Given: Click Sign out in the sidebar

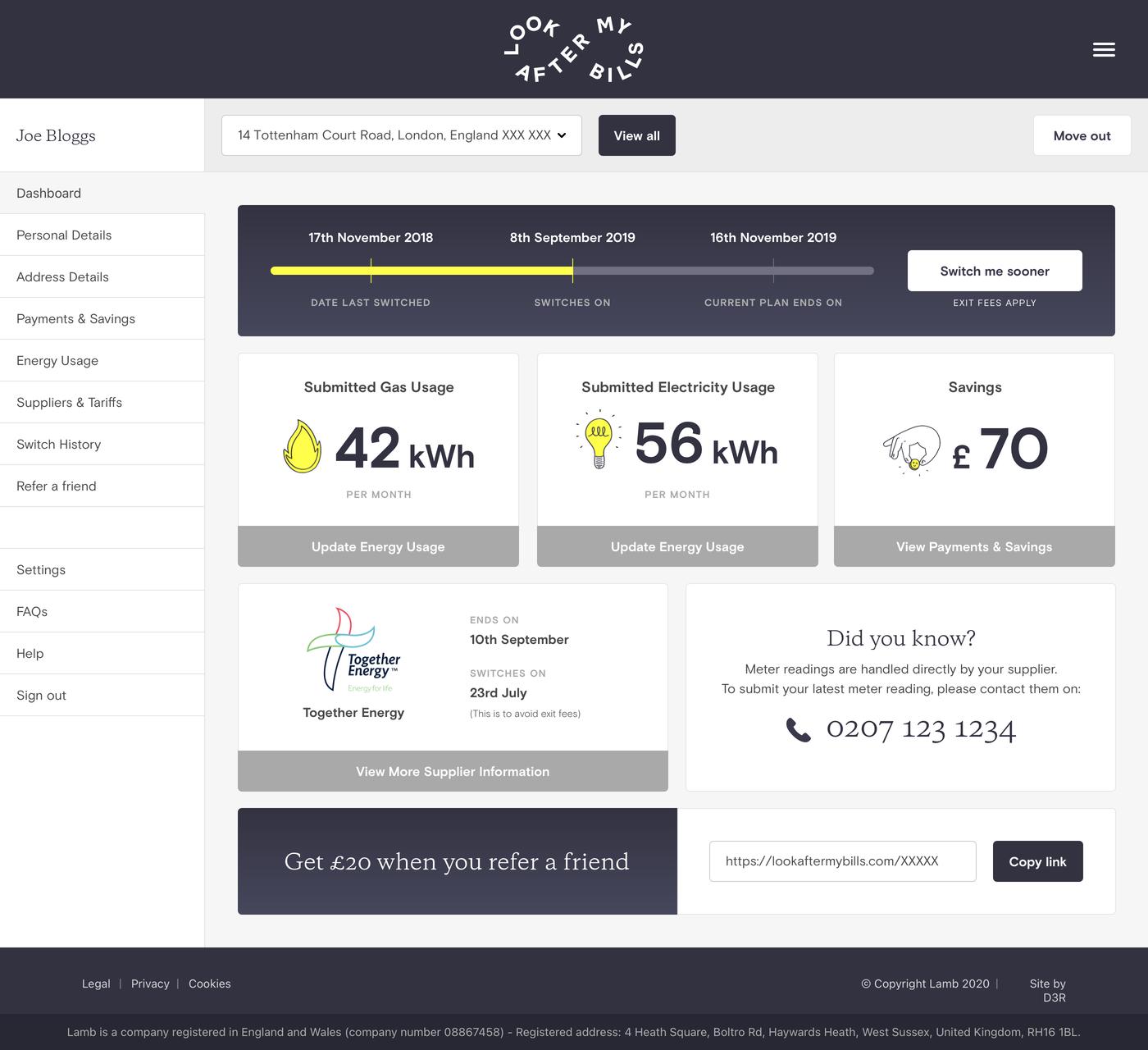Looking at the screenshot, I should tap(41, 695).
